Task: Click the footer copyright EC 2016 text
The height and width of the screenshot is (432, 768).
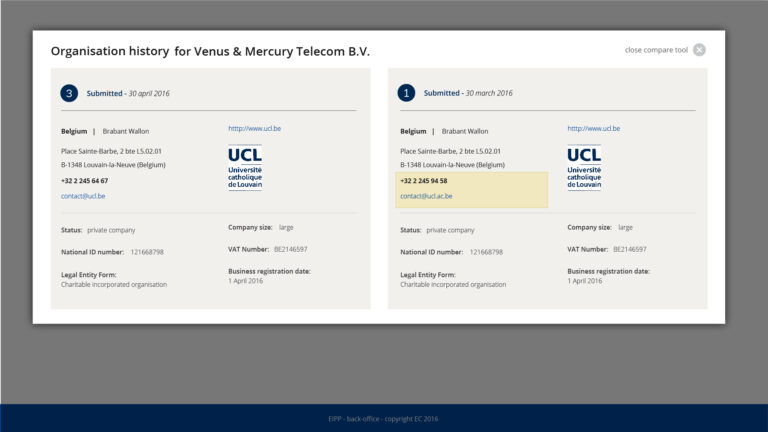Action: (383, 419)
